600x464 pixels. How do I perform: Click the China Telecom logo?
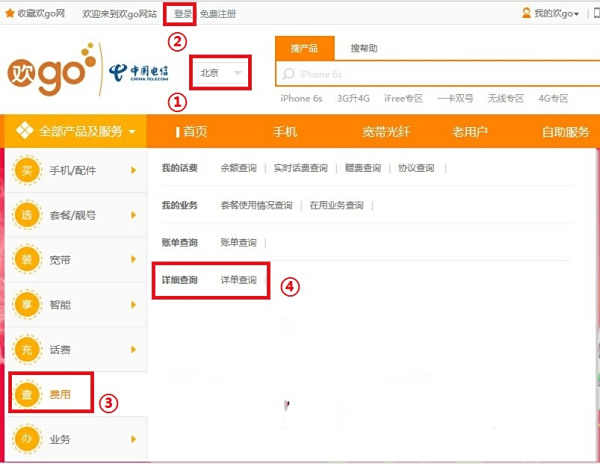click(139, 72)
